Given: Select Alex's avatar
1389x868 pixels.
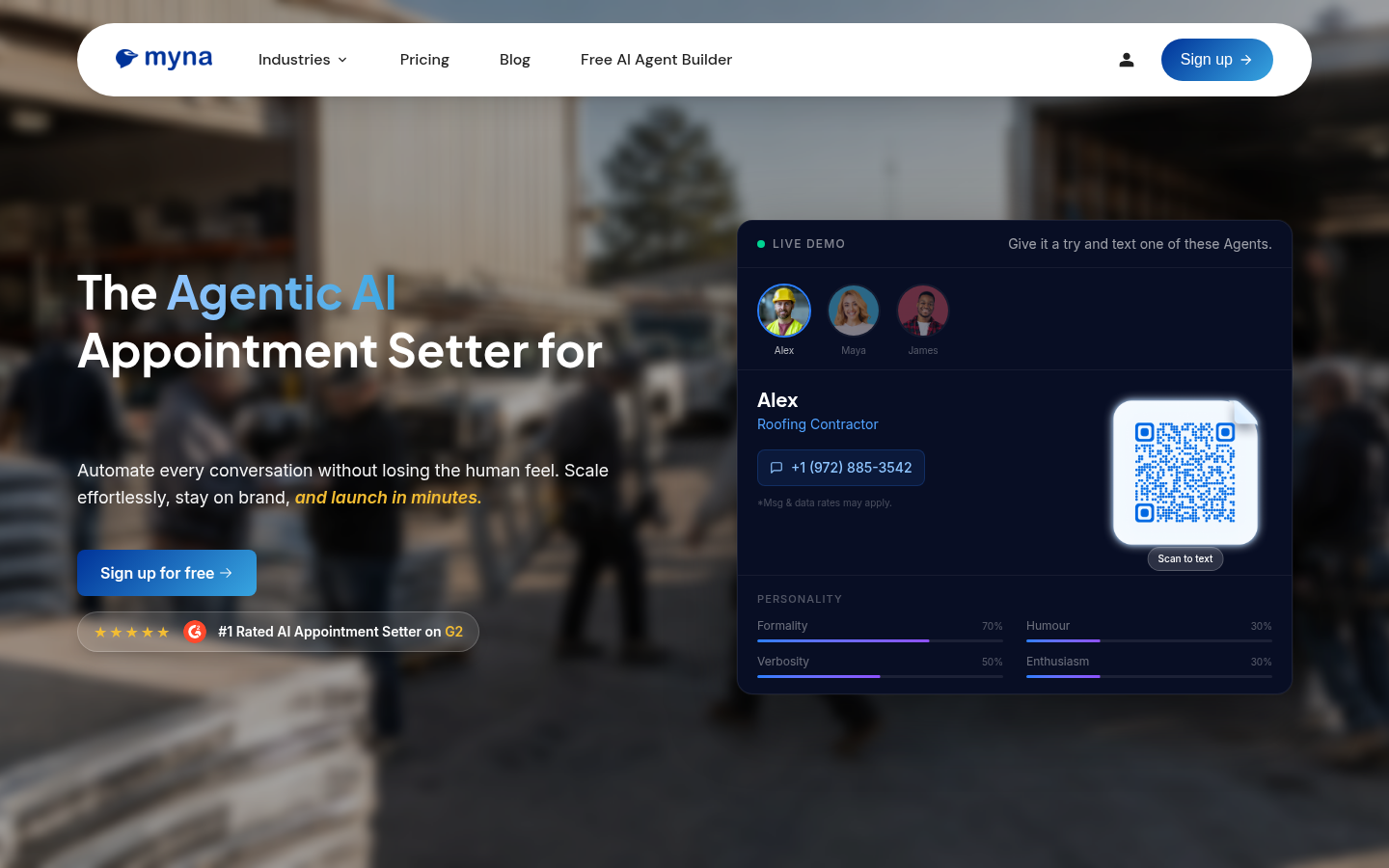Looking at the screenshot, I should (x=784, y=311).
